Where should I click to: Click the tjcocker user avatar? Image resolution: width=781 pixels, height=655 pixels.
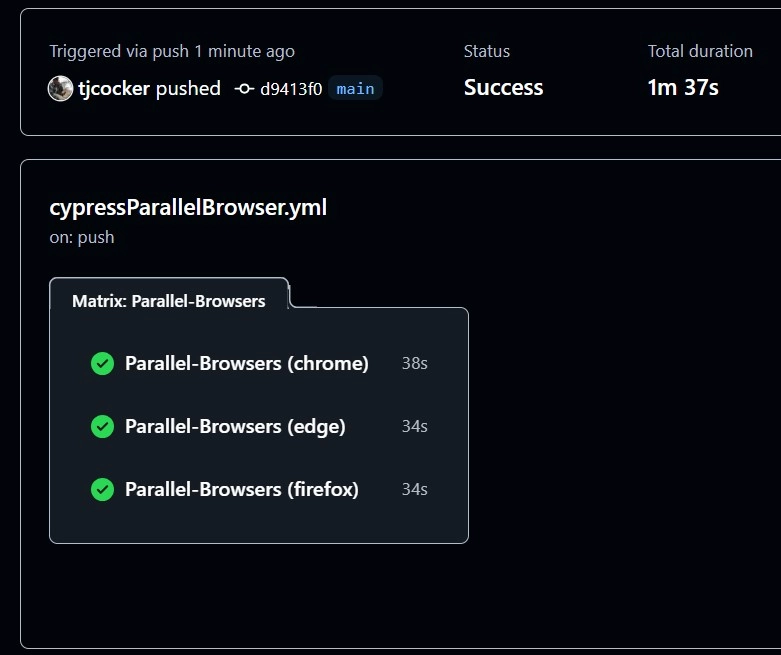60,88
